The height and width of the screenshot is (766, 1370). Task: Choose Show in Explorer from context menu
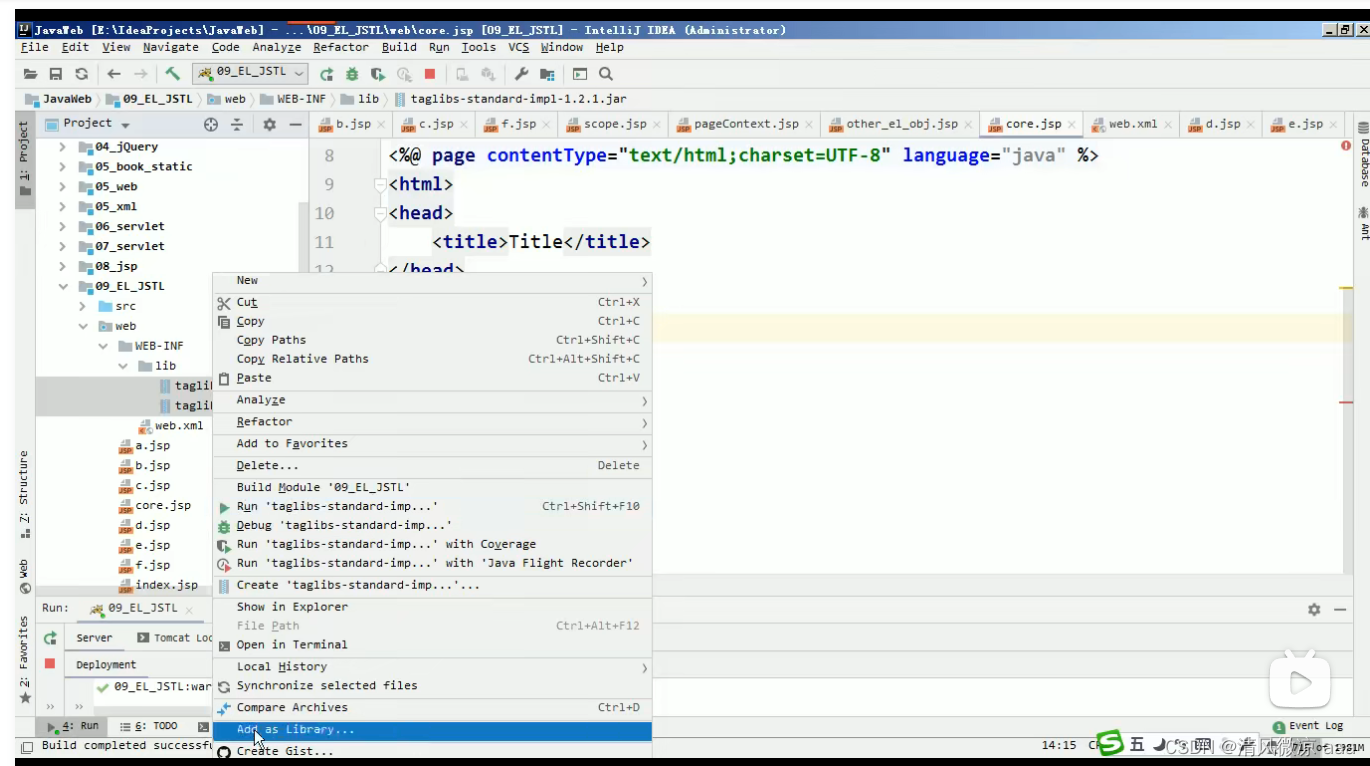click(432, 607)
